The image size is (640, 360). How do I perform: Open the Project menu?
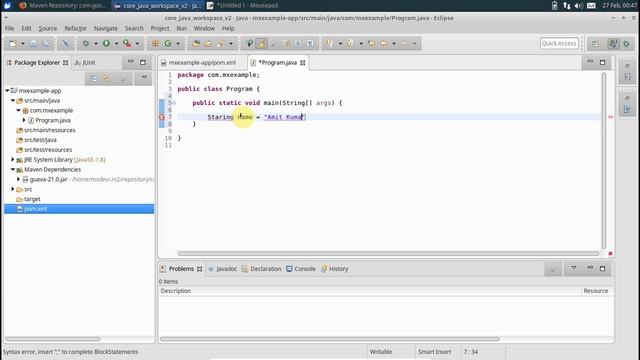click(x=160, y=28)
